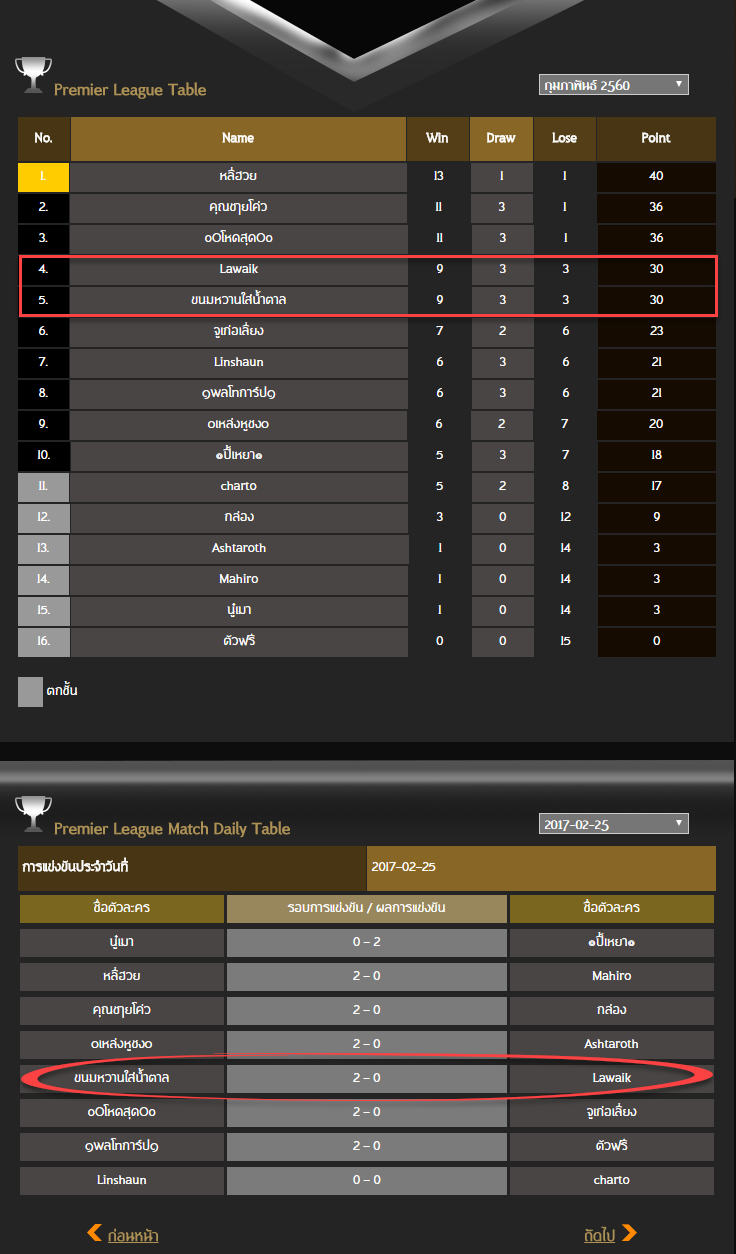The width and height of the screenshot is (736, 1254).
Task: Click the trophy icon beside Match Daily Table
Action: coord(33,814)
